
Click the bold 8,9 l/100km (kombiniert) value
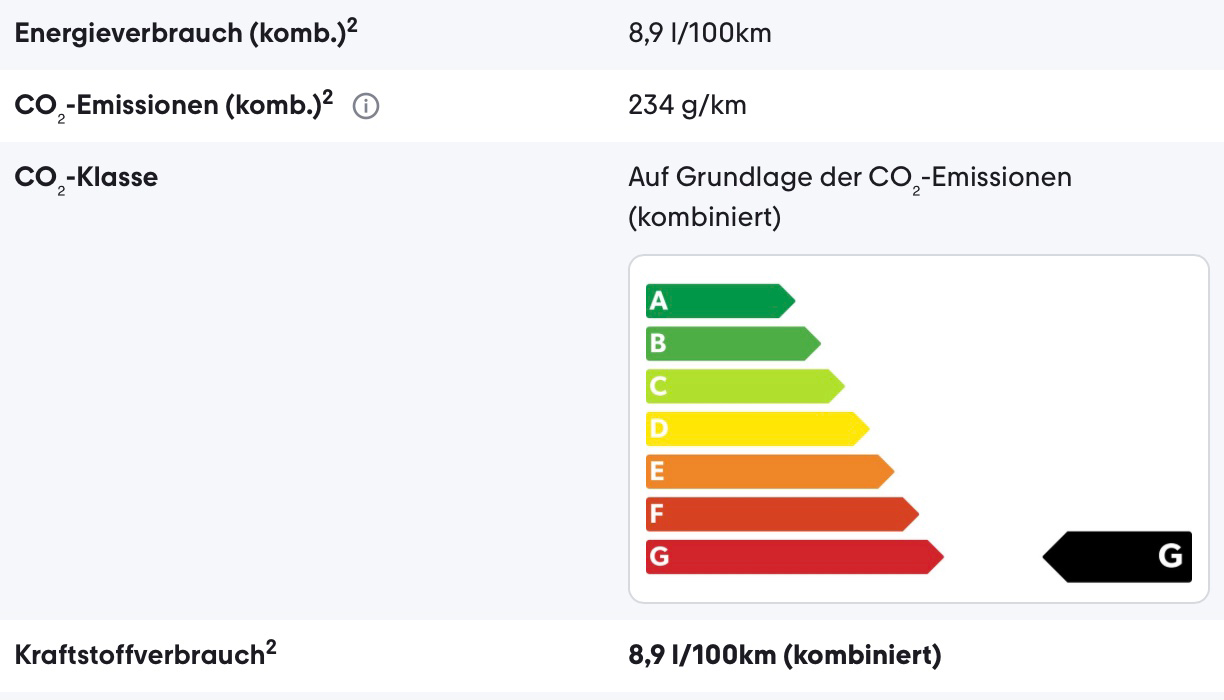(x=784, y=656)
